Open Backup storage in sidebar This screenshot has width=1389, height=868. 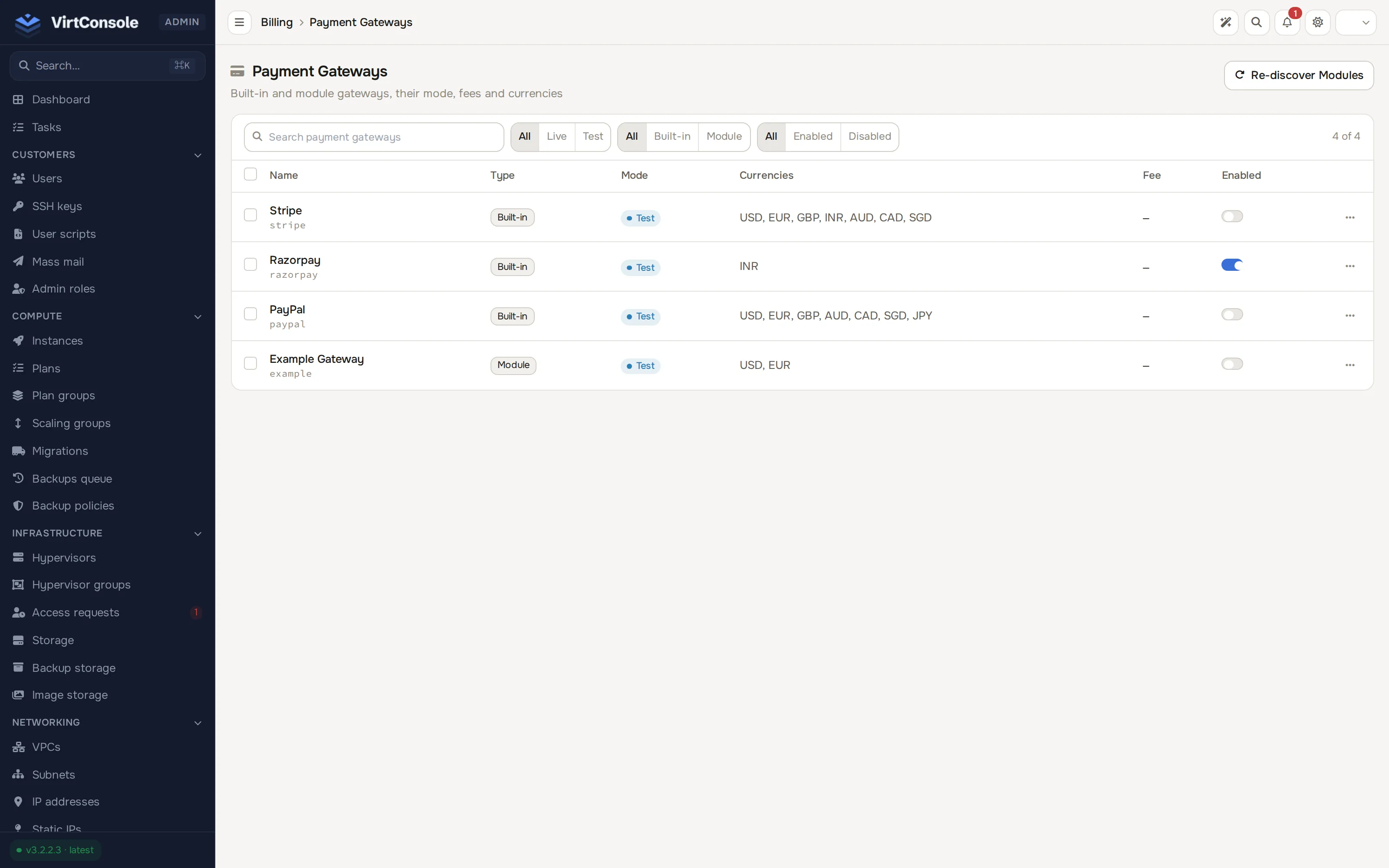pos(107,667)
